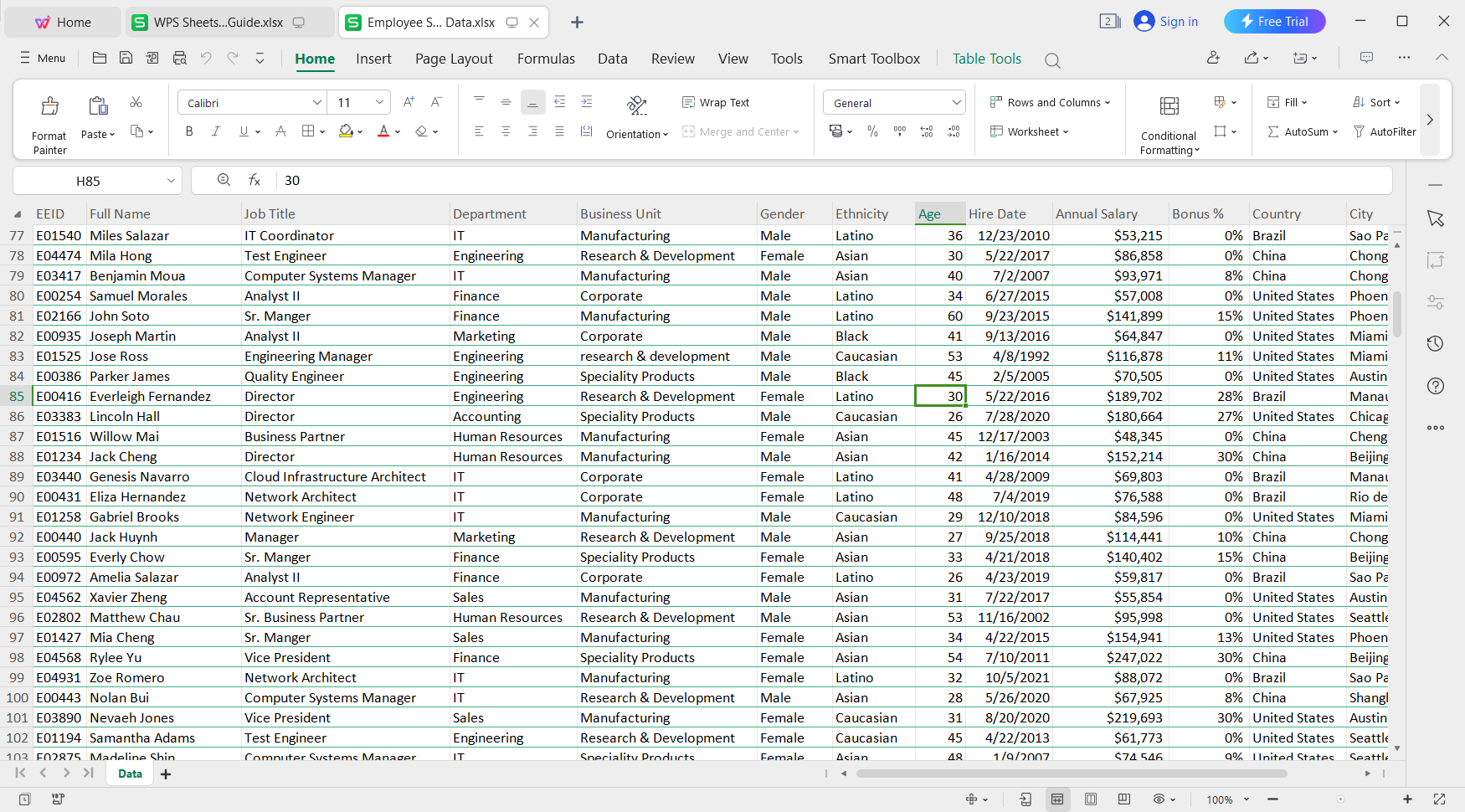Open the Menu in the top-left corner
The width and height of the screenshot is (1465, 812).
coord(42,59)
